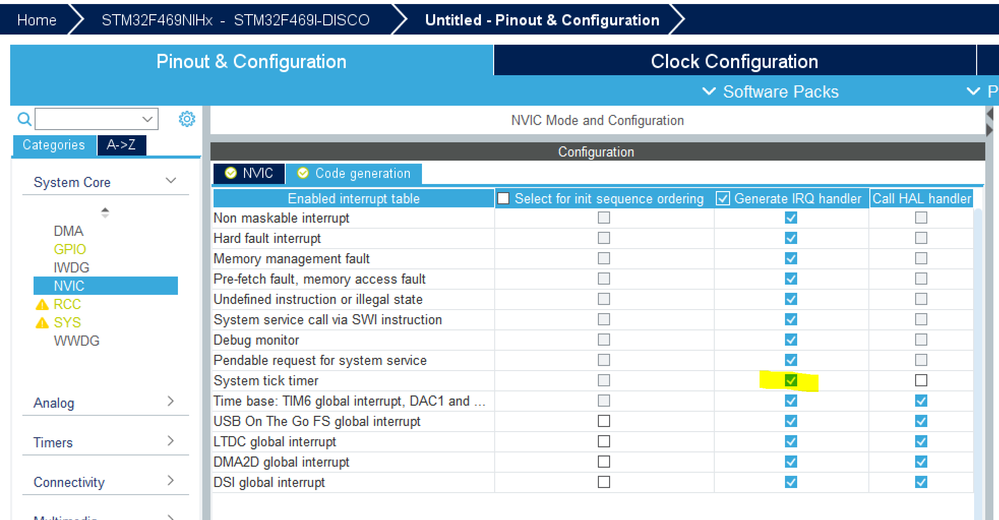Click the Code generation tab check icon
Image resolution: width=999 pixels, height=520 pixels.
pos(303,173)
